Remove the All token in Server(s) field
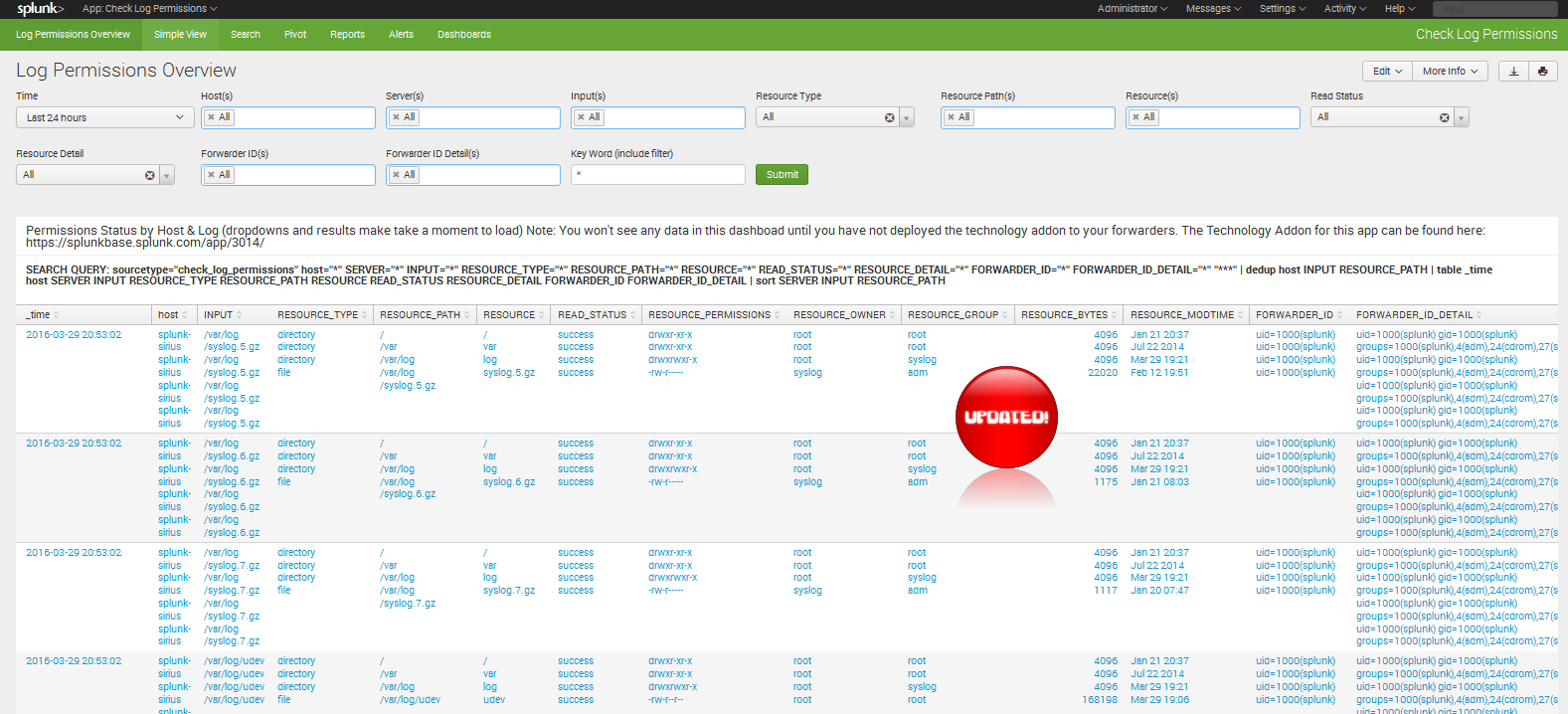1568x714 pixels. (396, 117)
